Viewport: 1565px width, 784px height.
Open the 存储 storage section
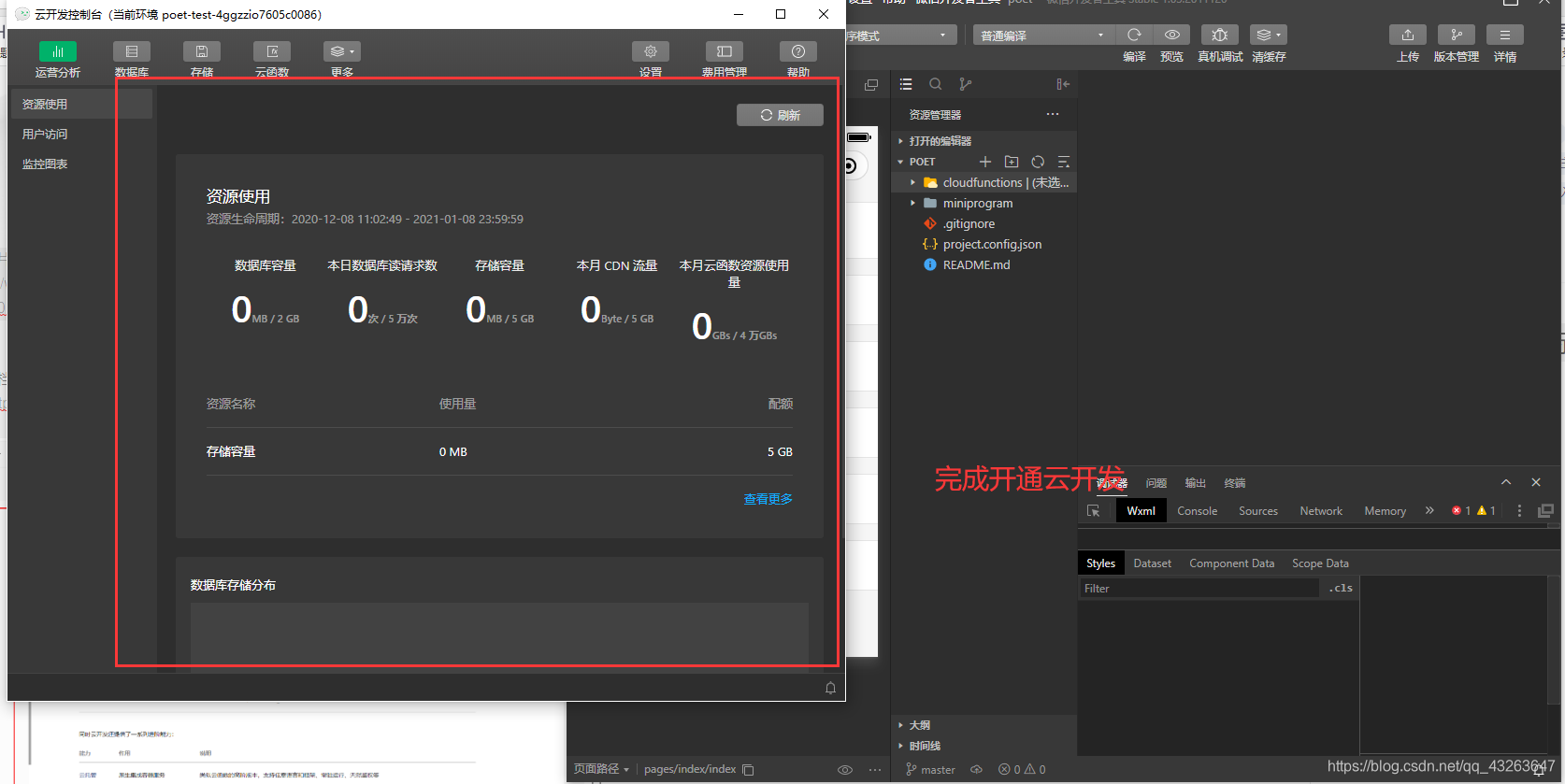202,59
